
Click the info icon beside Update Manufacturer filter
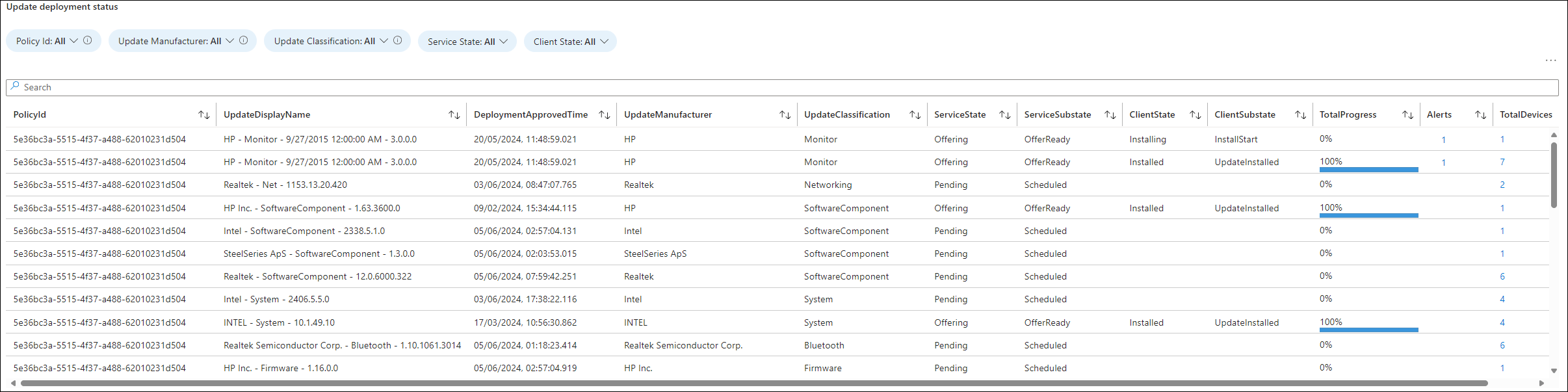[x=244, y=40]
